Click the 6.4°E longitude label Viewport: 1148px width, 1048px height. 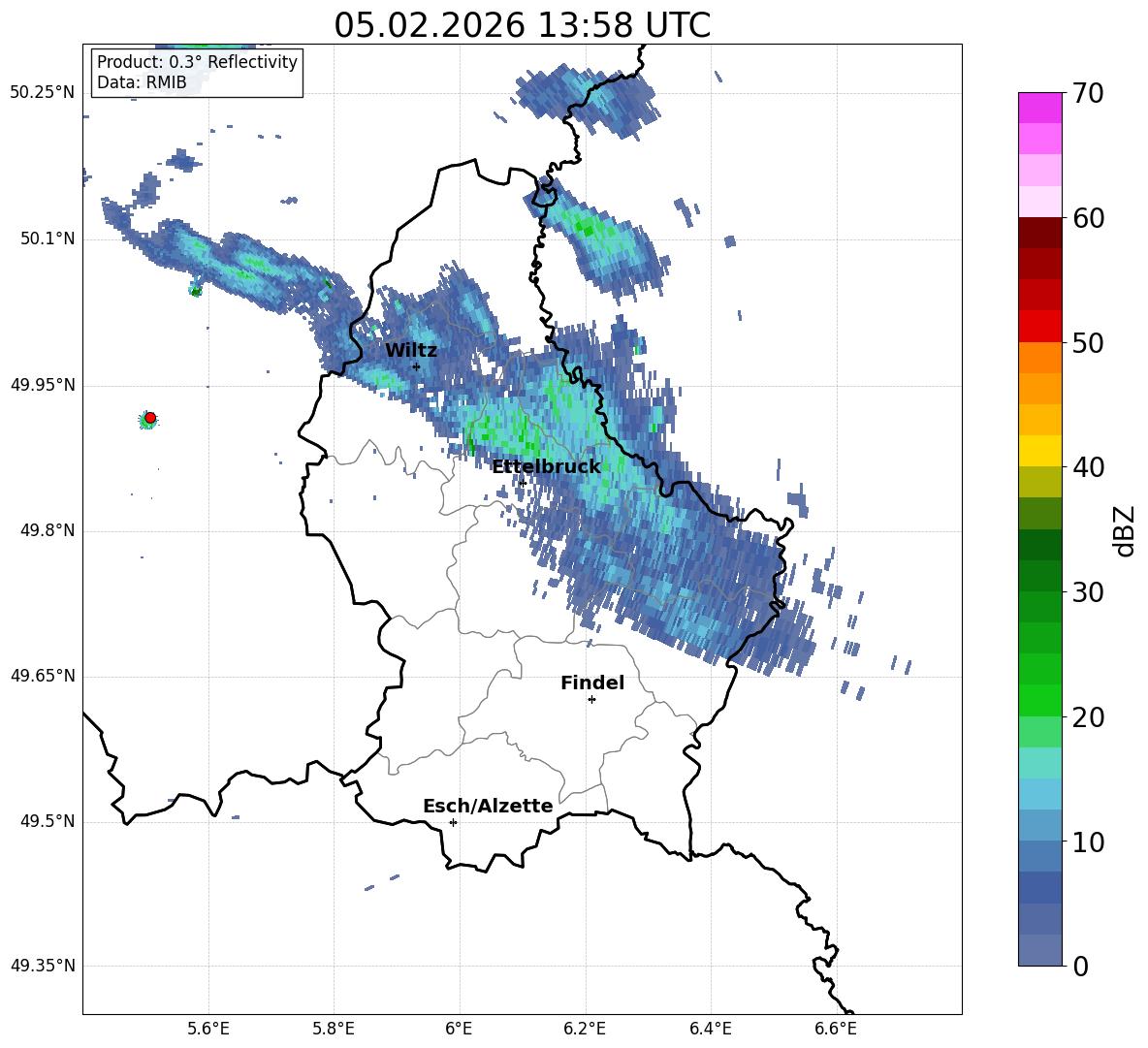pos(710,1029)
